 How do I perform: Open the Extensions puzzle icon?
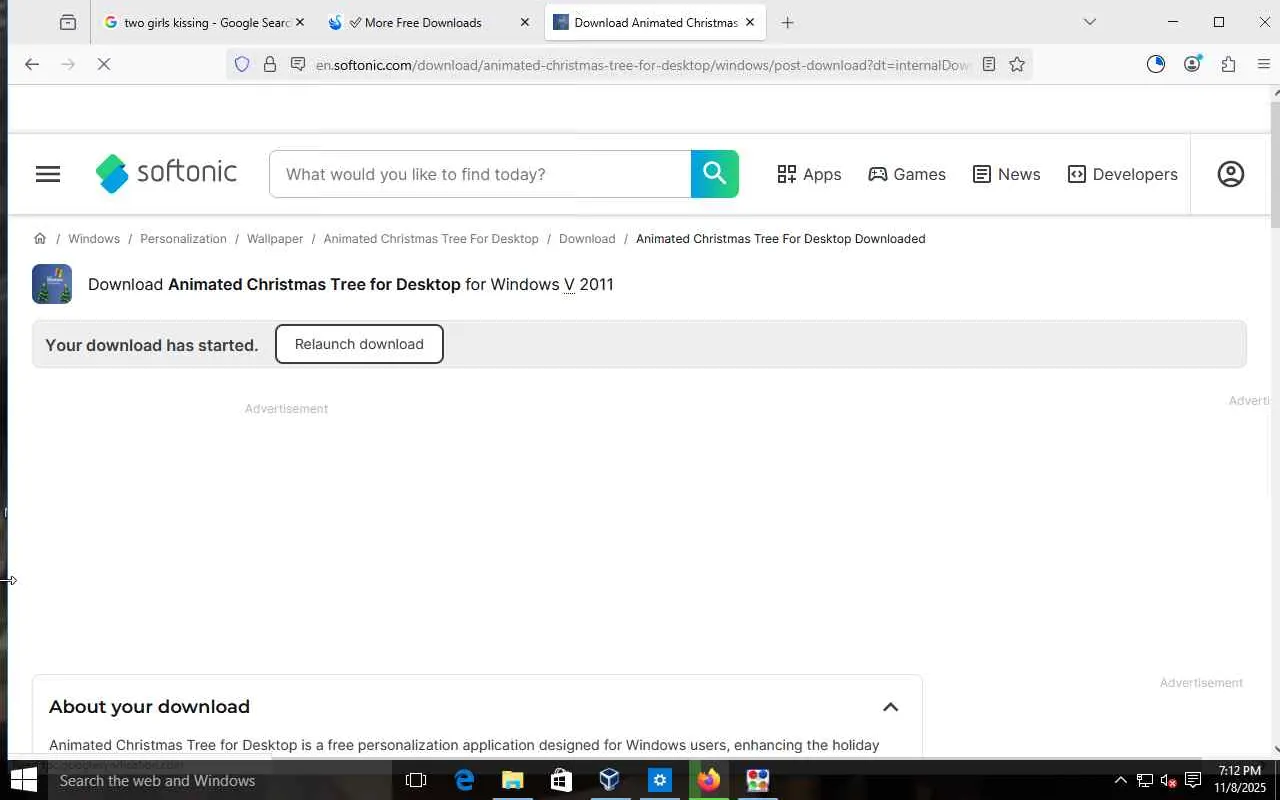coord(1228,64)
